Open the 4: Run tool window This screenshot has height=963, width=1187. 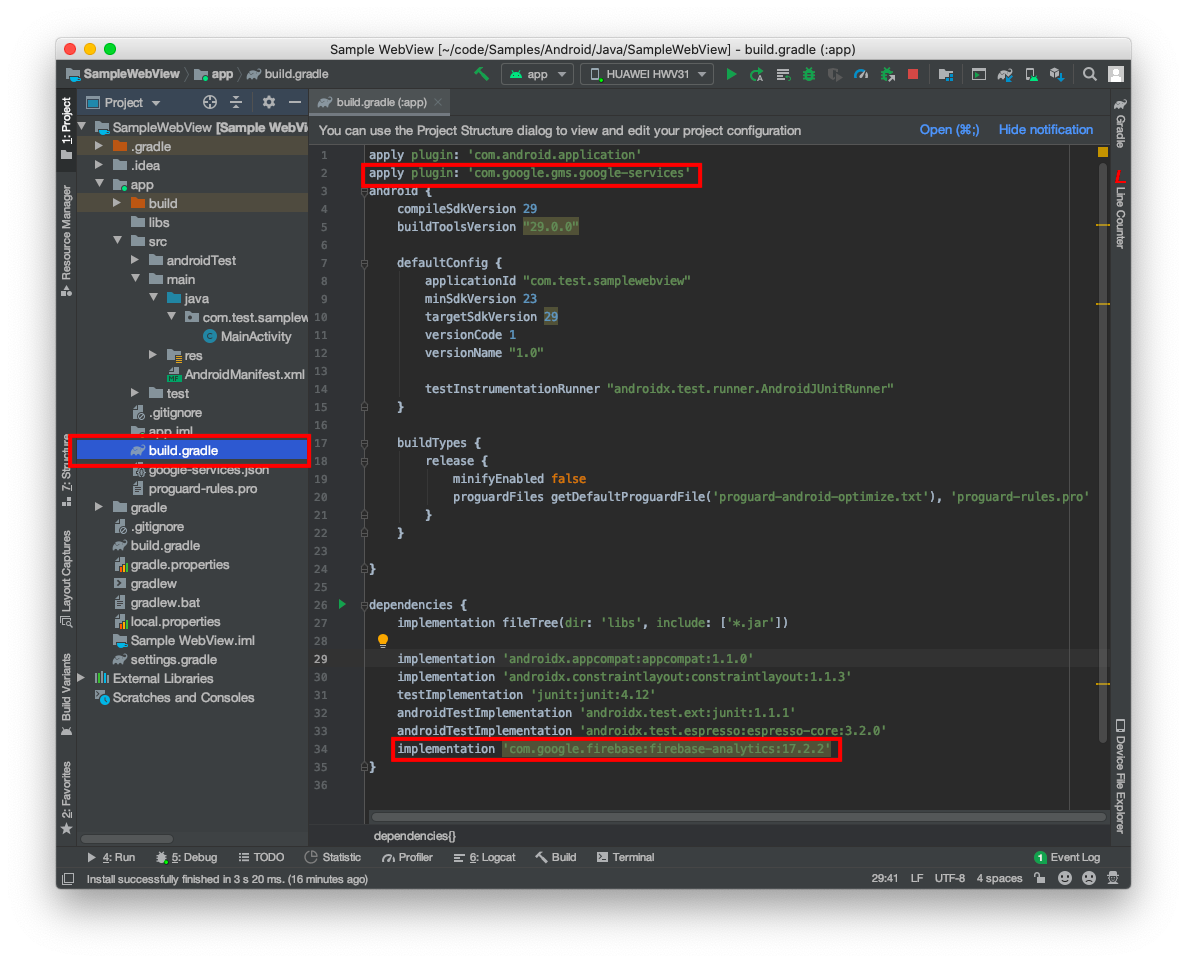[111, 857]
